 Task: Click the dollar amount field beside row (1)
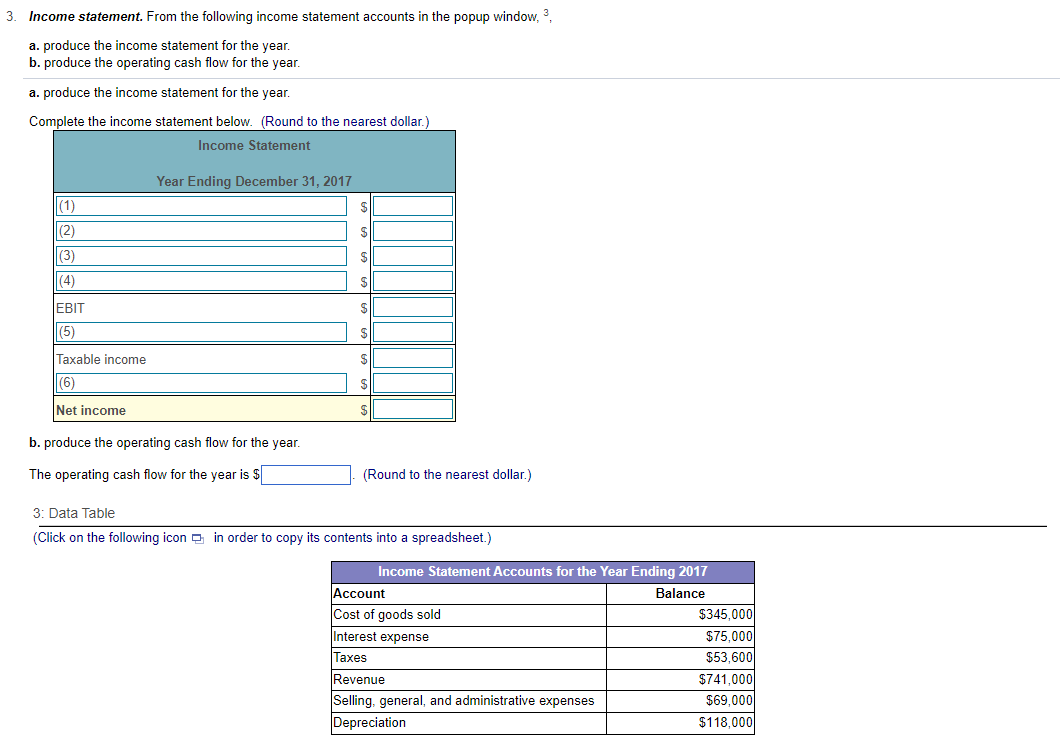[x=412, y=205]
